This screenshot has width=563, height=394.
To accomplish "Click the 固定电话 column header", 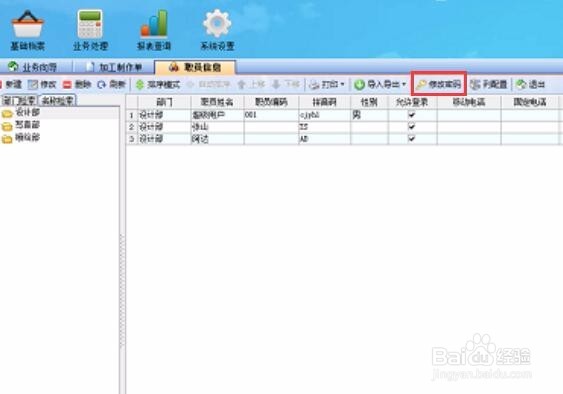I will coord(530,102).
